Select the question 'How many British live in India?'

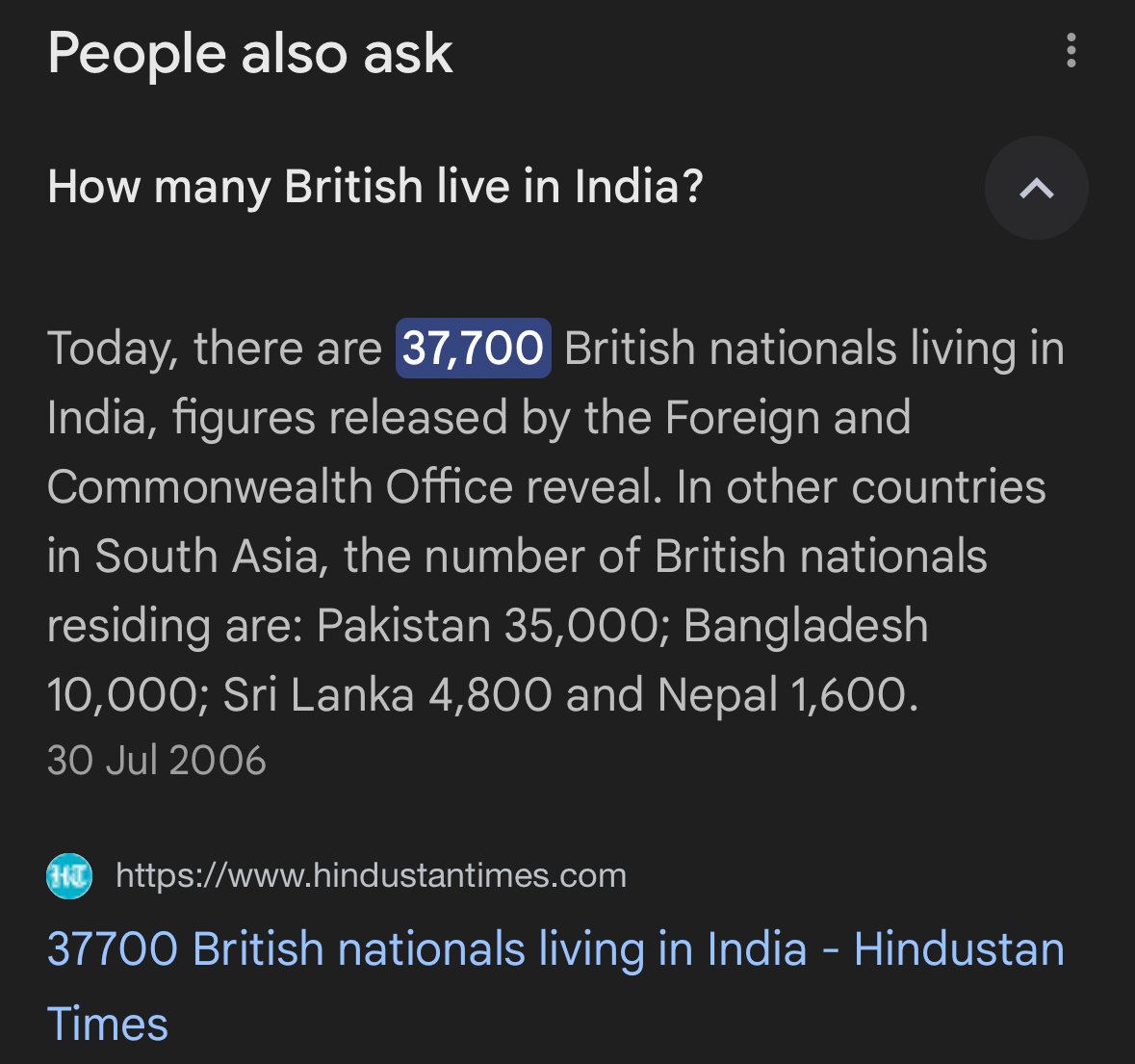pos(374,187)
